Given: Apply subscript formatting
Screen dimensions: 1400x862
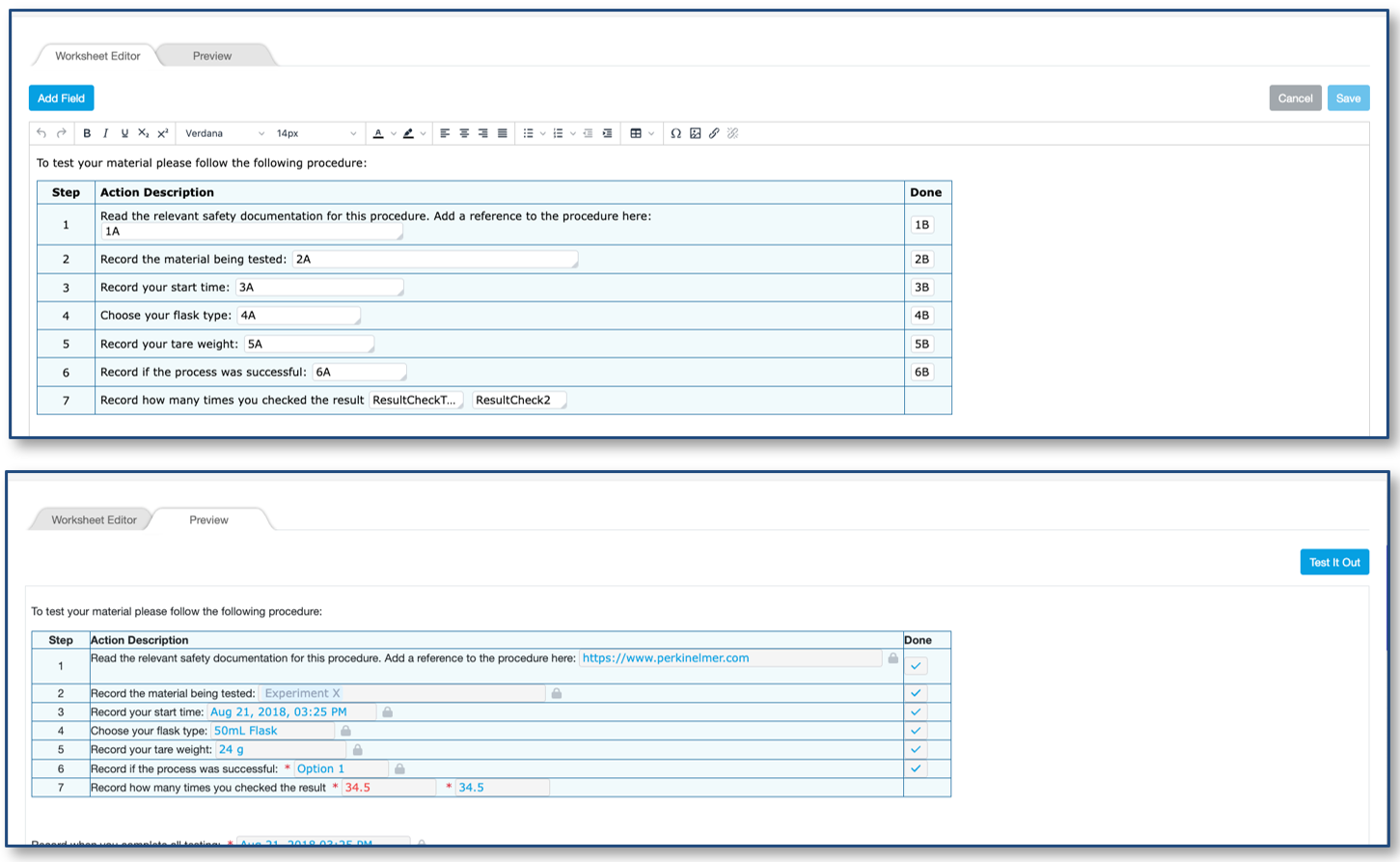Looking at the screenshot, I should [144, 133].
